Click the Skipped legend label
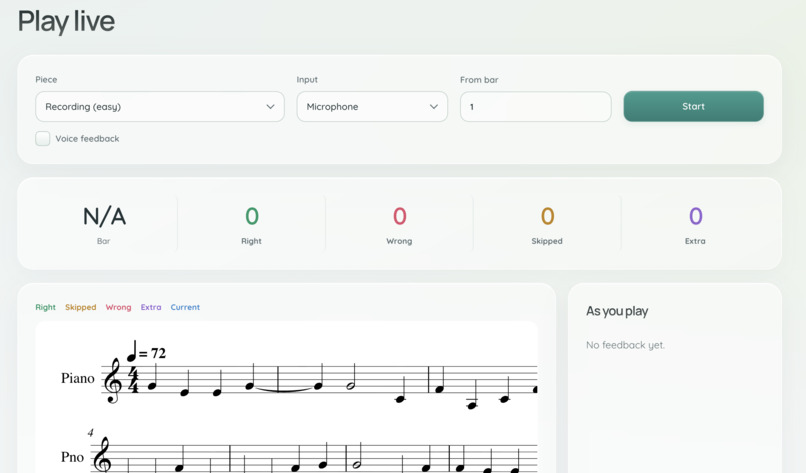Image resolution: width=806 pixels, height=473 pixels. point(81,307)
